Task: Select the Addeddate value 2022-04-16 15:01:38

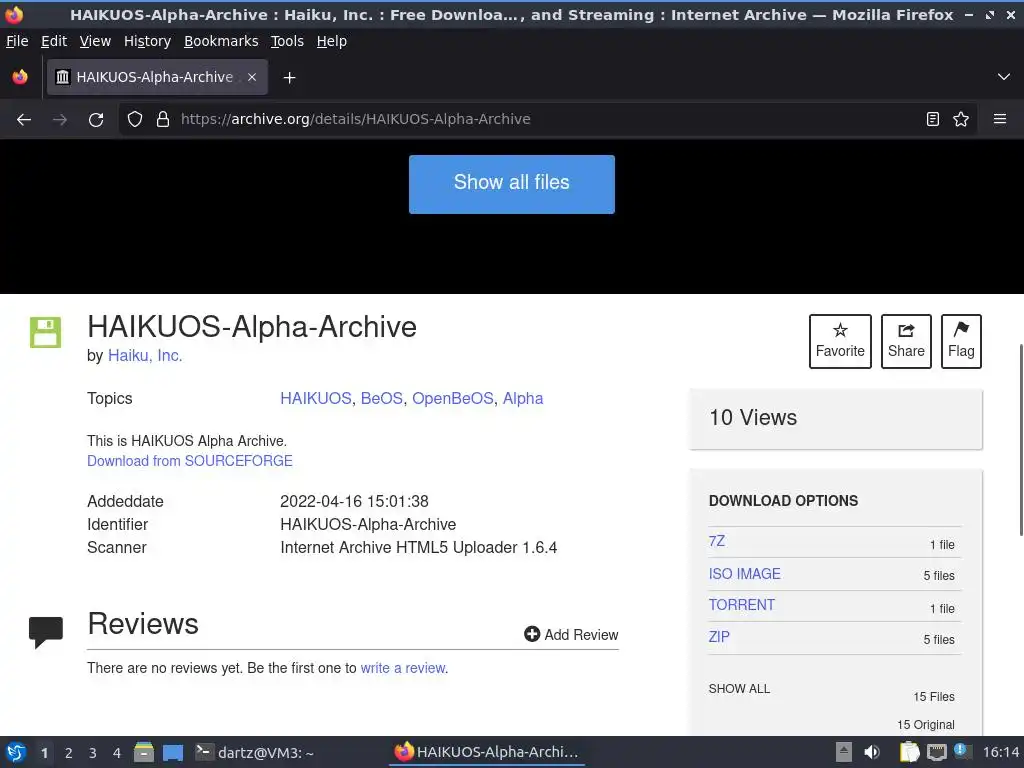Action: [354, 502]
